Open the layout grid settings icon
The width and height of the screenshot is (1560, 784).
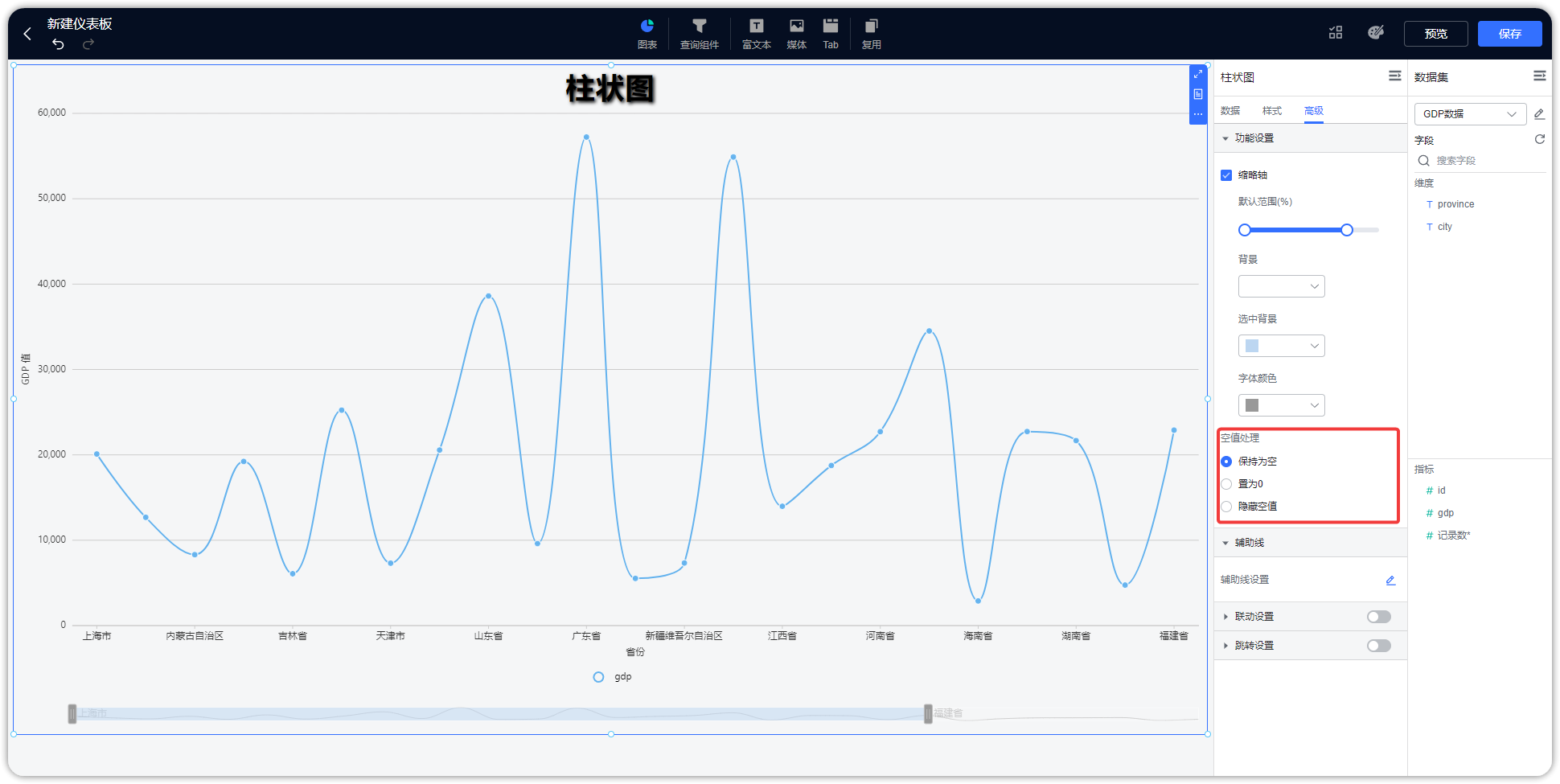pos(1336,33)
